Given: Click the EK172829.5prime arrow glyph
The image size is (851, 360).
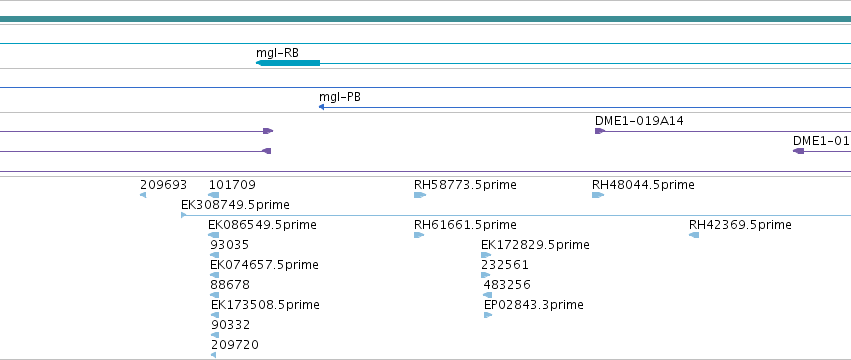Looking at the screenshot, I should coord(486,255).
